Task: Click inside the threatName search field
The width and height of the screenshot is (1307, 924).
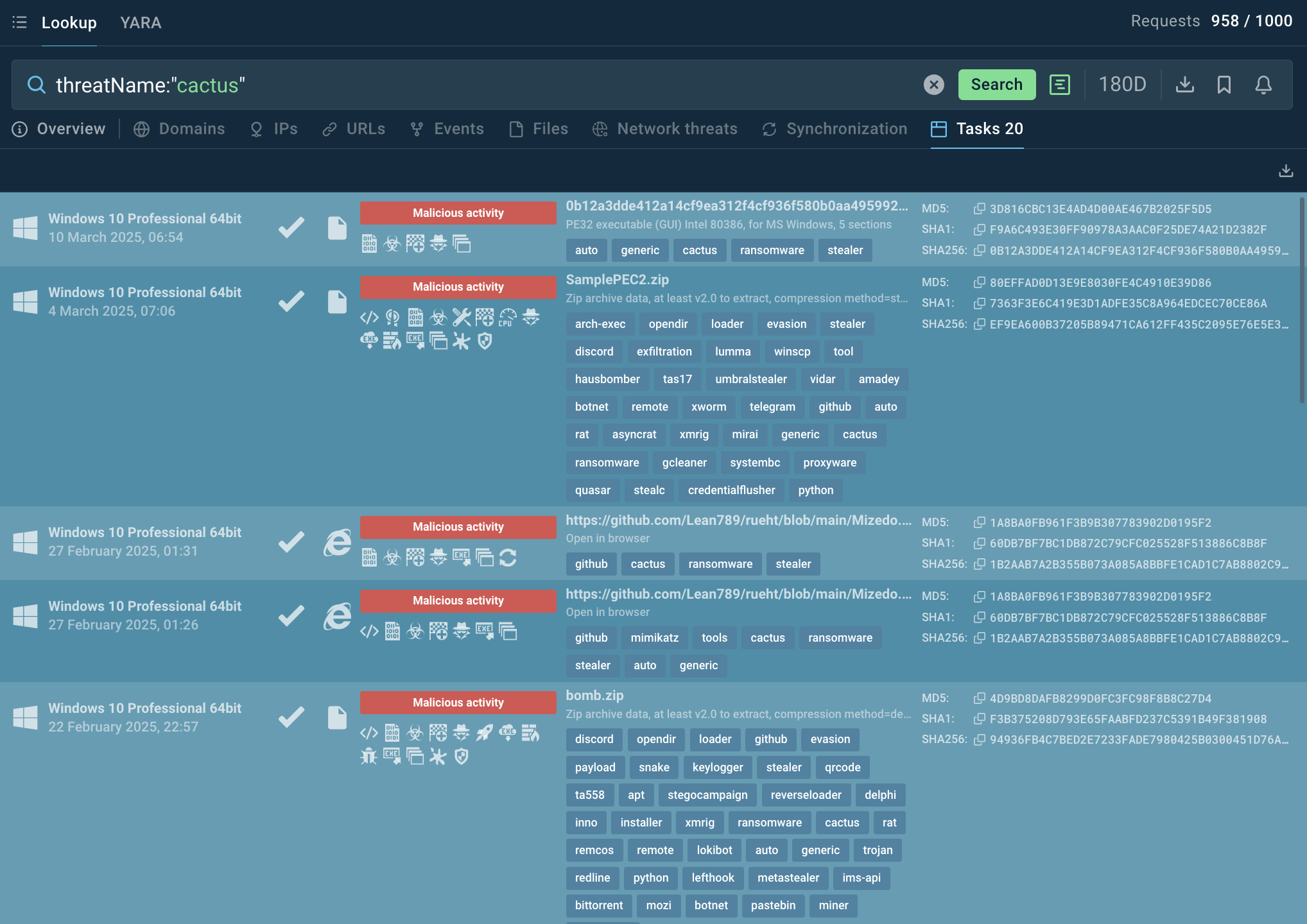Action: [x=481, y=85]
